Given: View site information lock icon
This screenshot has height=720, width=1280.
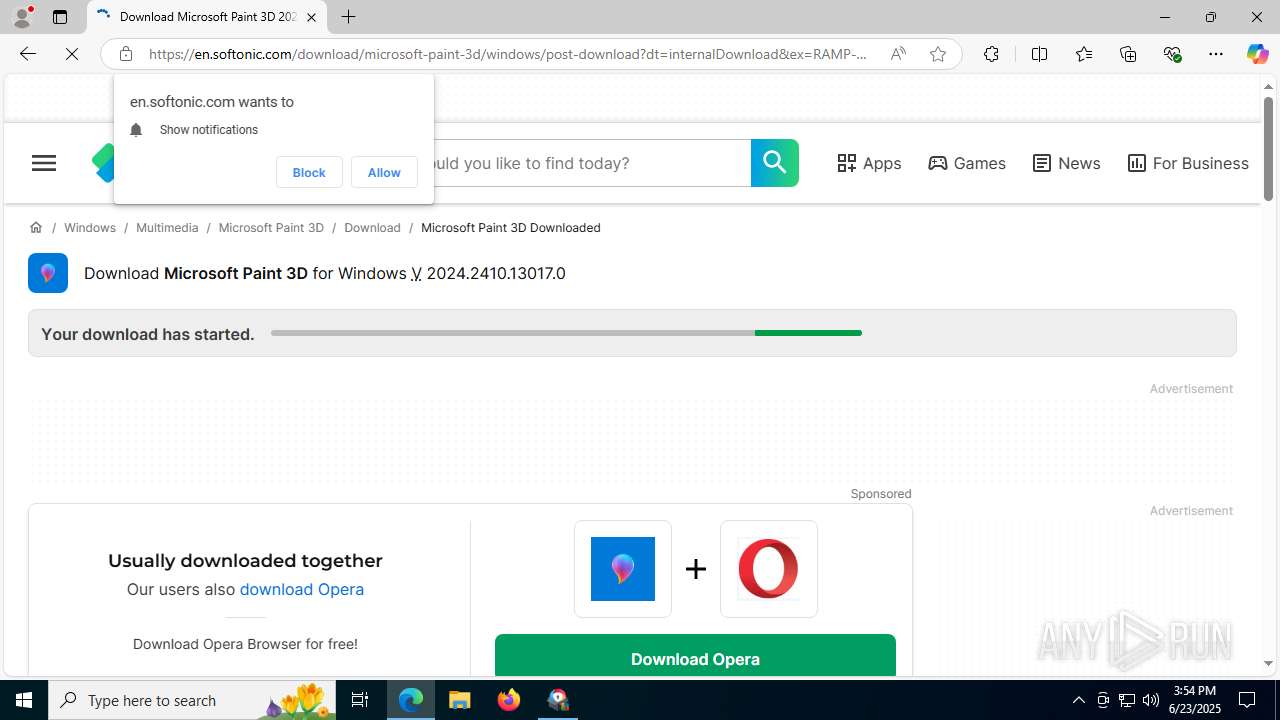Looking at the screenshot, I should 125,54.
